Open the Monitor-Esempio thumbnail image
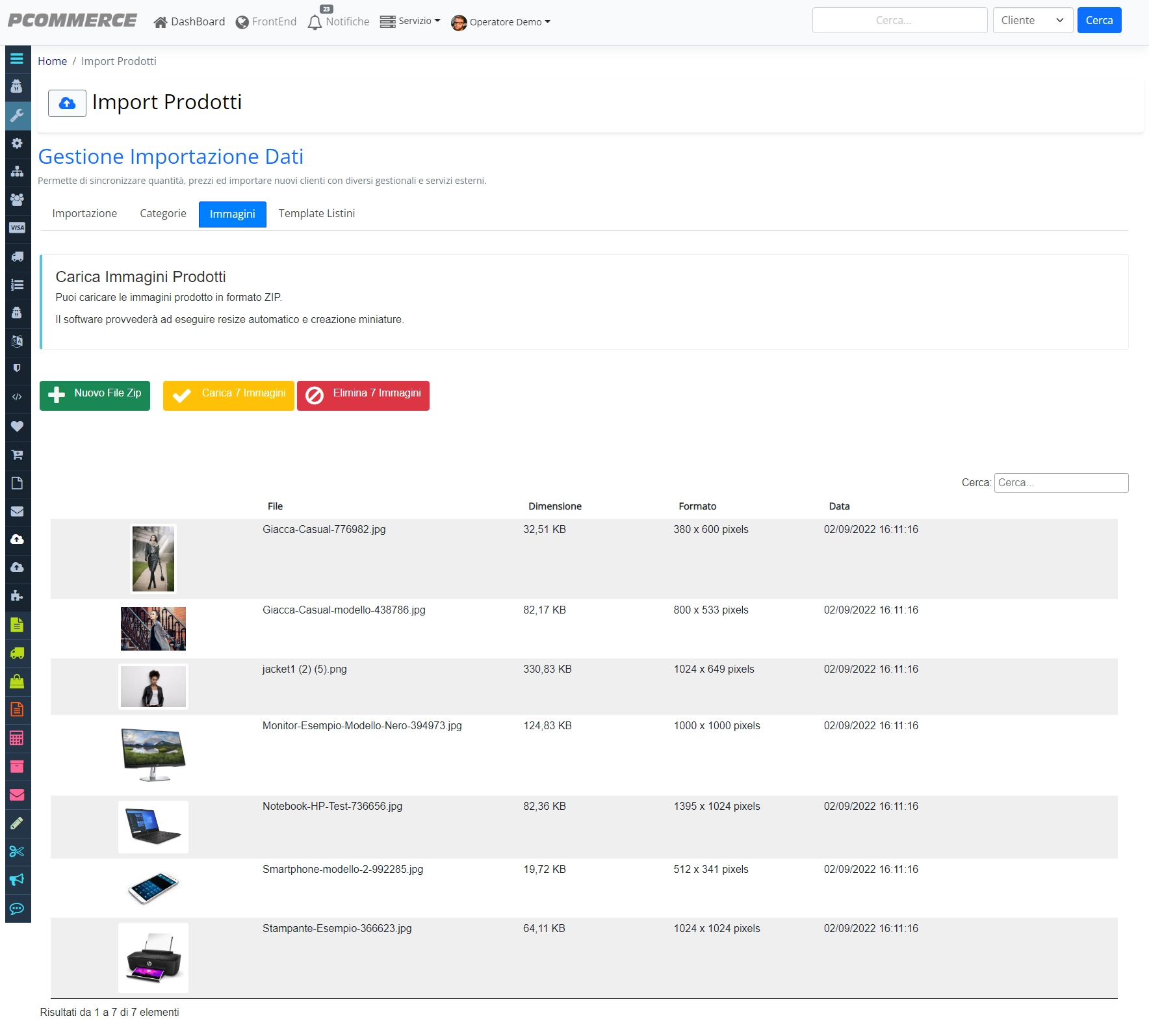 tap(153, 755)
